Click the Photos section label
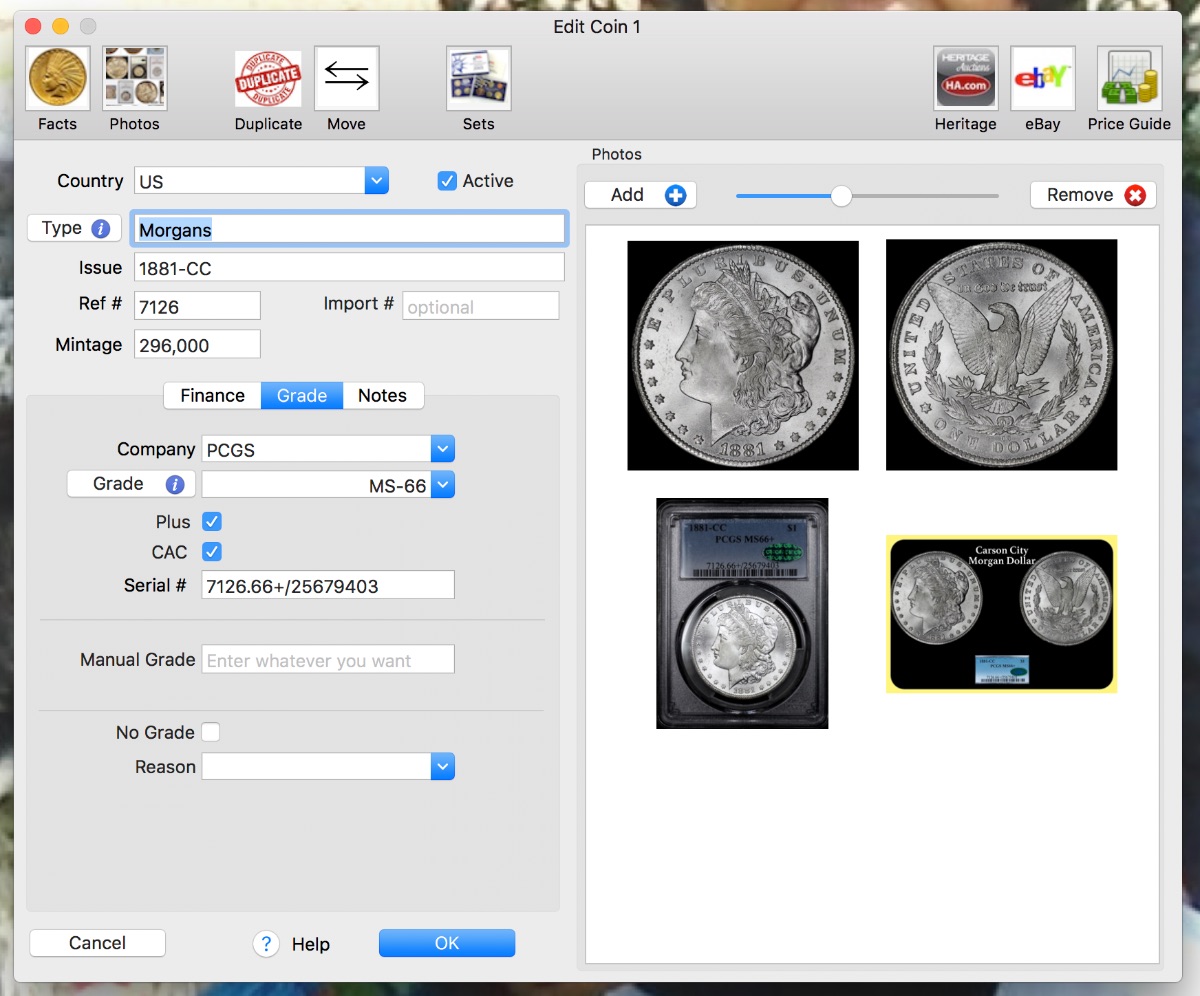The height and width of the screenshot is (996, 1200). (x=617, y=154)
